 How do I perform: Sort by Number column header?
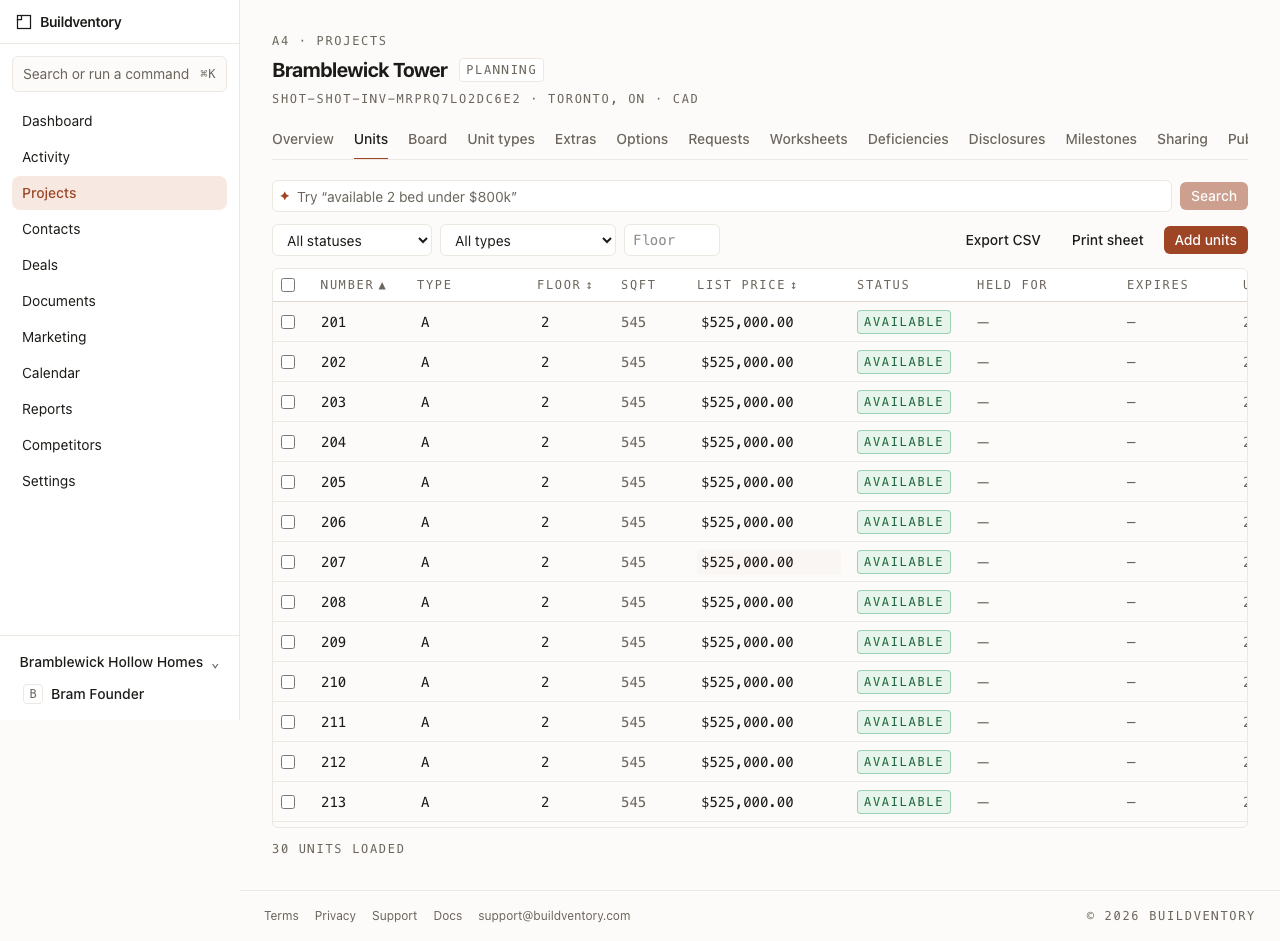(x=353, y=285)
